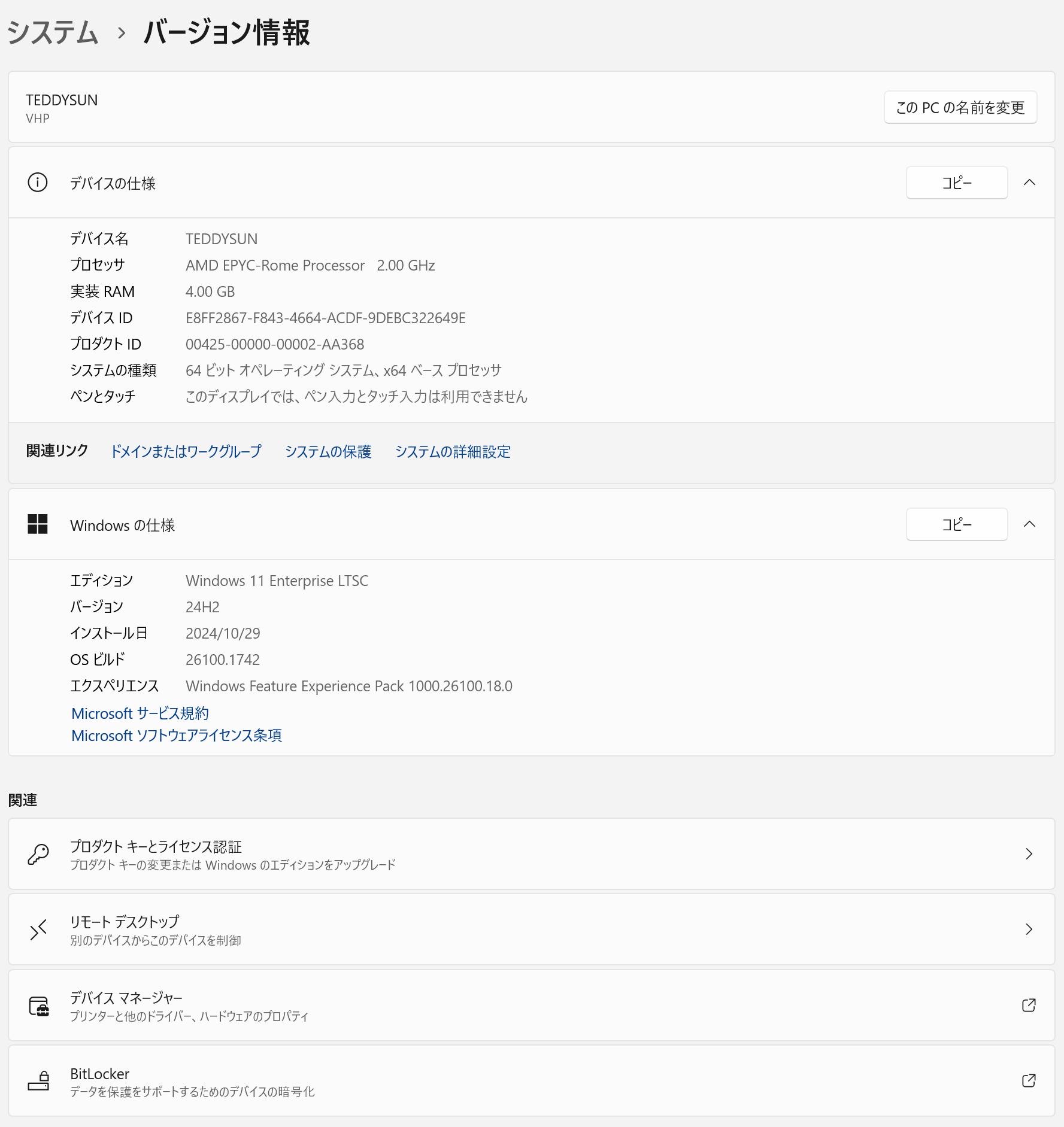
Task: Select install date 2024/10/29
Action: [223, 633]
